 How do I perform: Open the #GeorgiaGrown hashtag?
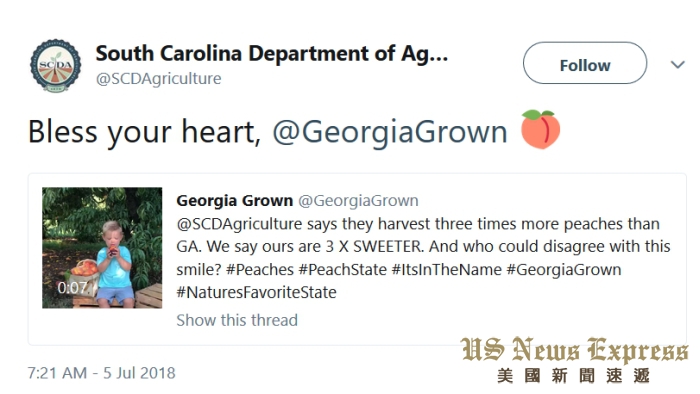click(x=564, y=270)
